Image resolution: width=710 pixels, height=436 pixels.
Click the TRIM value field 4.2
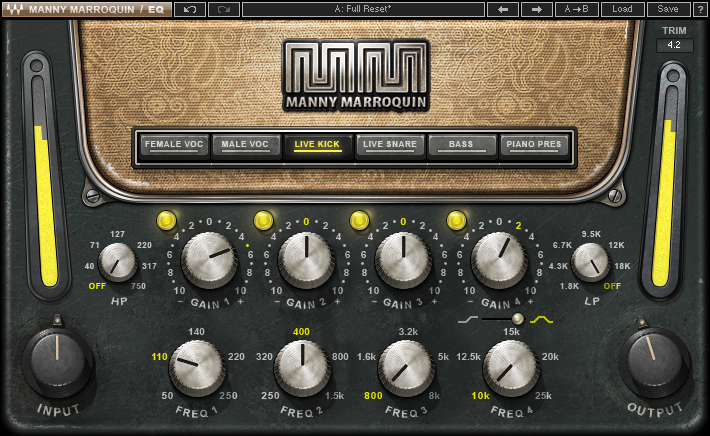coord(674,45)
